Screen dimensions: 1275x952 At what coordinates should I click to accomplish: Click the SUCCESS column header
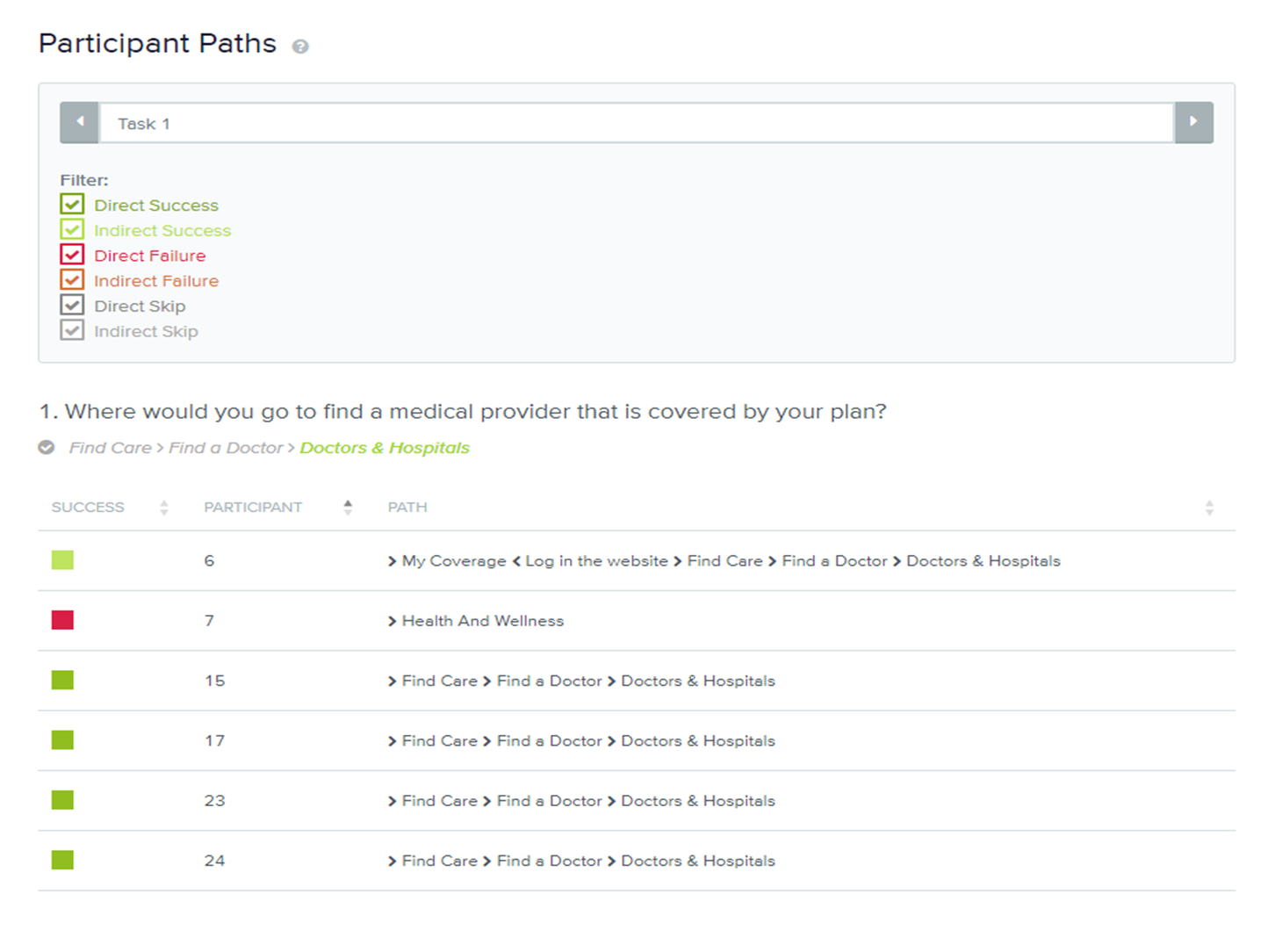[88, 508]
